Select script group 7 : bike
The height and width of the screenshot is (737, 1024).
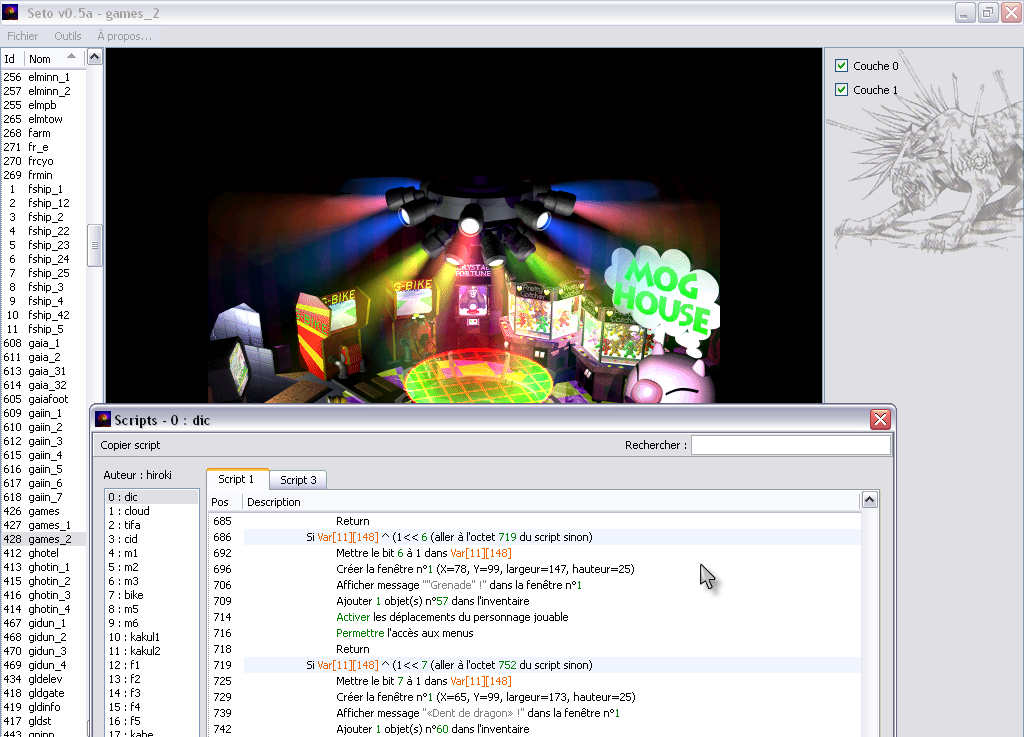152,595
